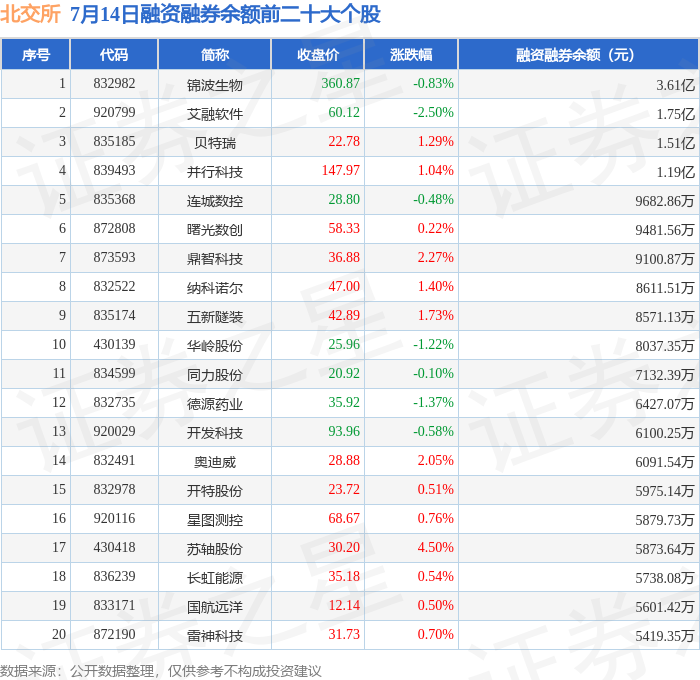The height and width of the screenshot is (680, 700).
Task: Select stock code 920116
Action: coord(114,519)
